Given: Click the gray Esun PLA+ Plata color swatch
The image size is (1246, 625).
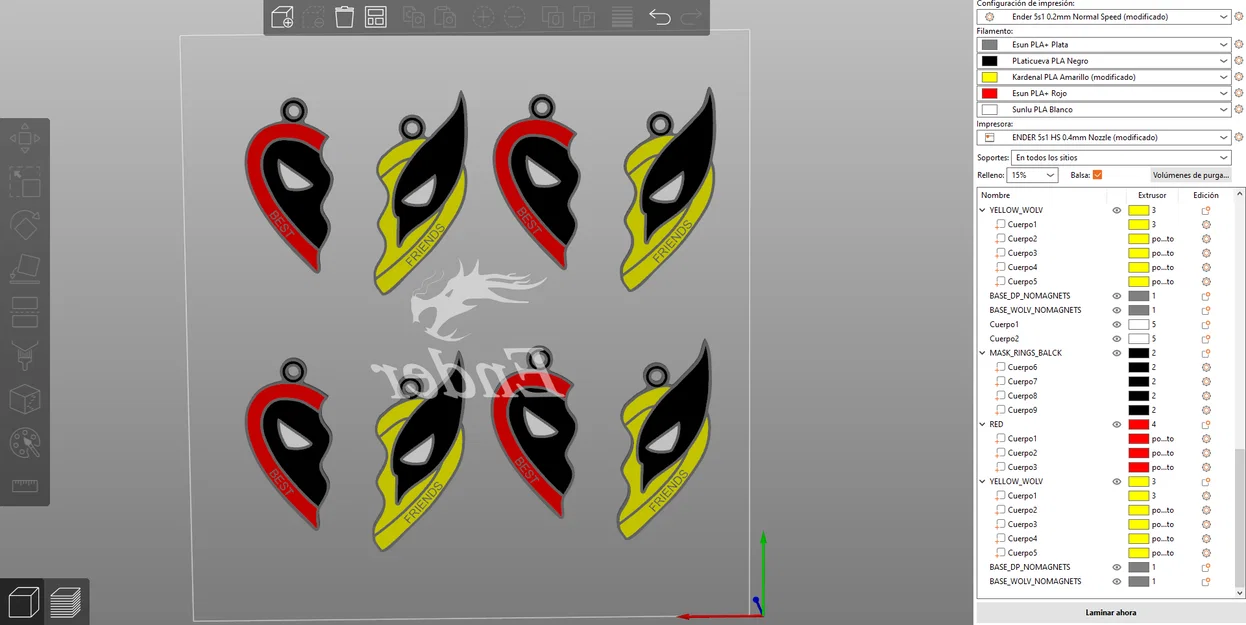Looking at the screenshot, I should pos(990,45).
